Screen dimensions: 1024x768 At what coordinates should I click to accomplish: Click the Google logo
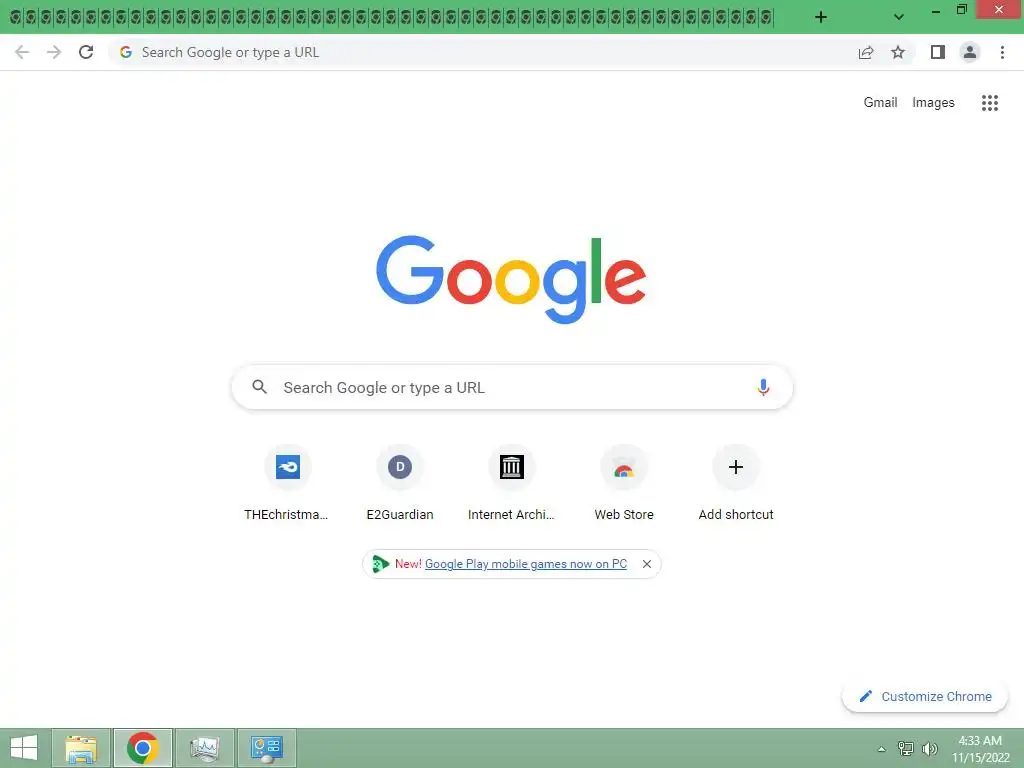click(x=511, y=280)
